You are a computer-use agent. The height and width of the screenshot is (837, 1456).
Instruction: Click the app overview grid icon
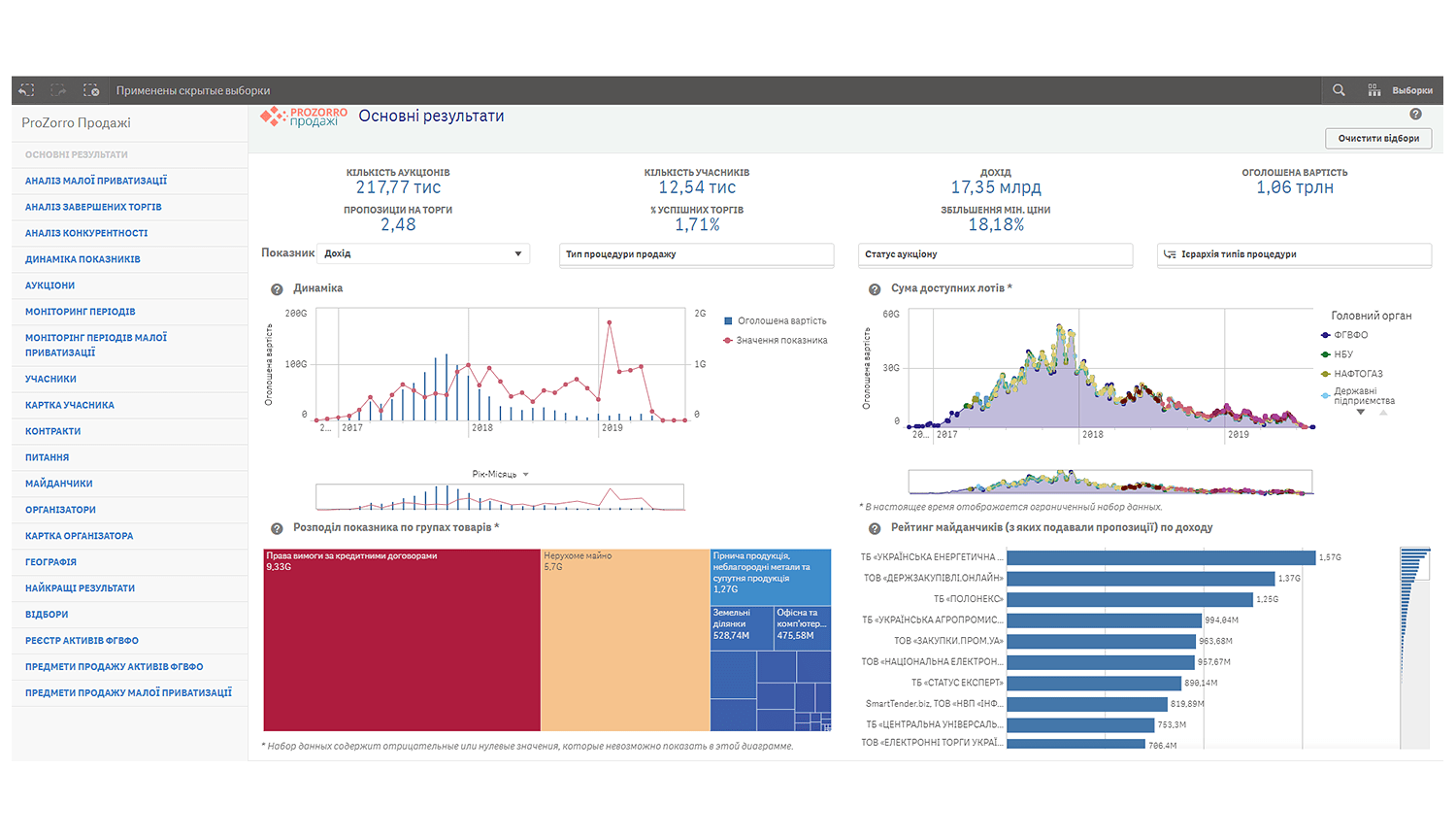click(x=1373, y=89)
